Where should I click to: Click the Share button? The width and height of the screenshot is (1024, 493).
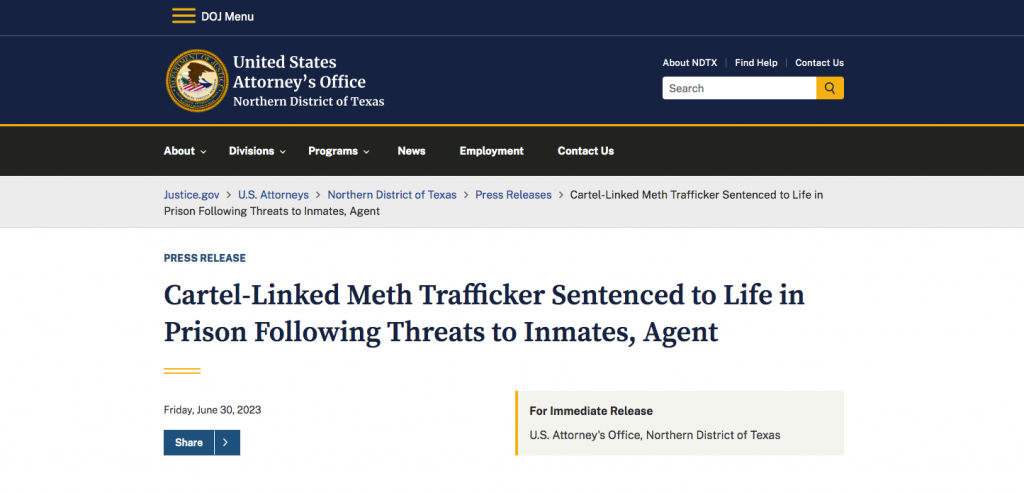tap(189, 443)
